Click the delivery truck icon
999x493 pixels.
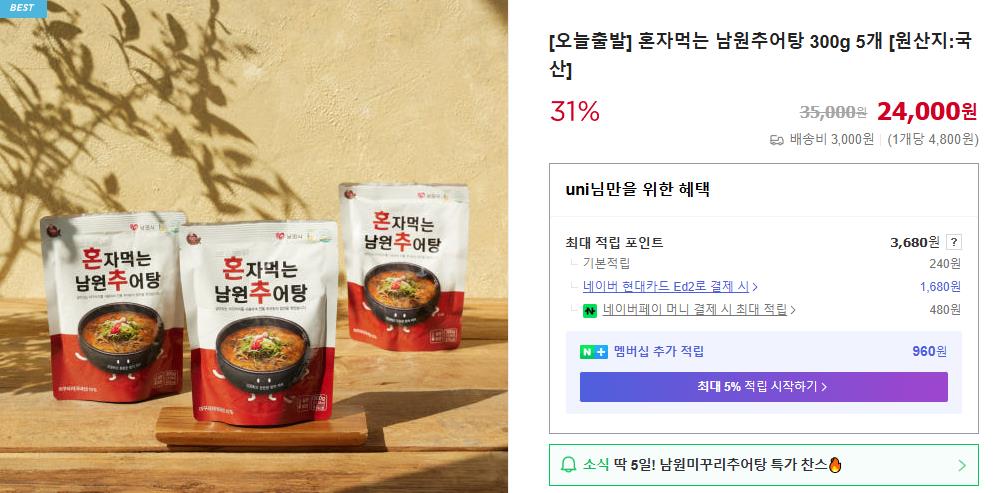[777, 139]
